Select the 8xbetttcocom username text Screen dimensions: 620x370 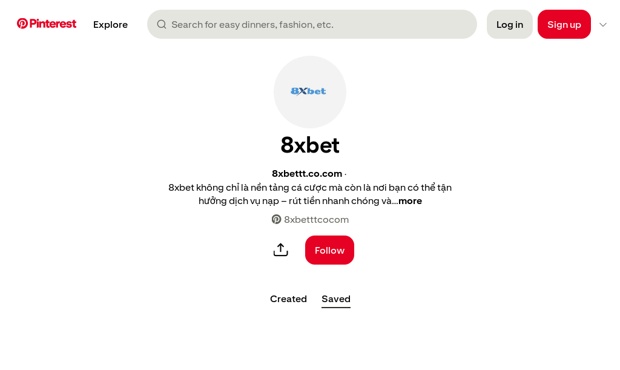coord(316,219)
